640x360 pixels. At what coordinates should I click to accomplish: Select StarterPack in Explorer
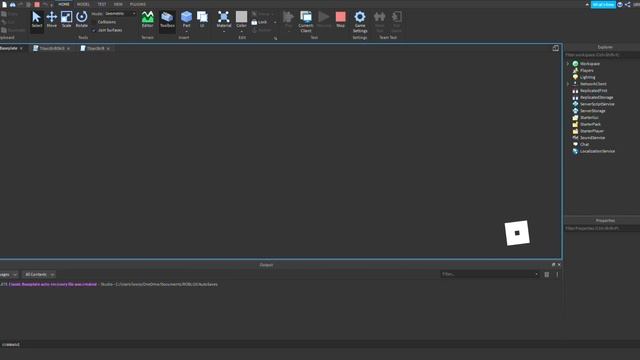point(590,124)
